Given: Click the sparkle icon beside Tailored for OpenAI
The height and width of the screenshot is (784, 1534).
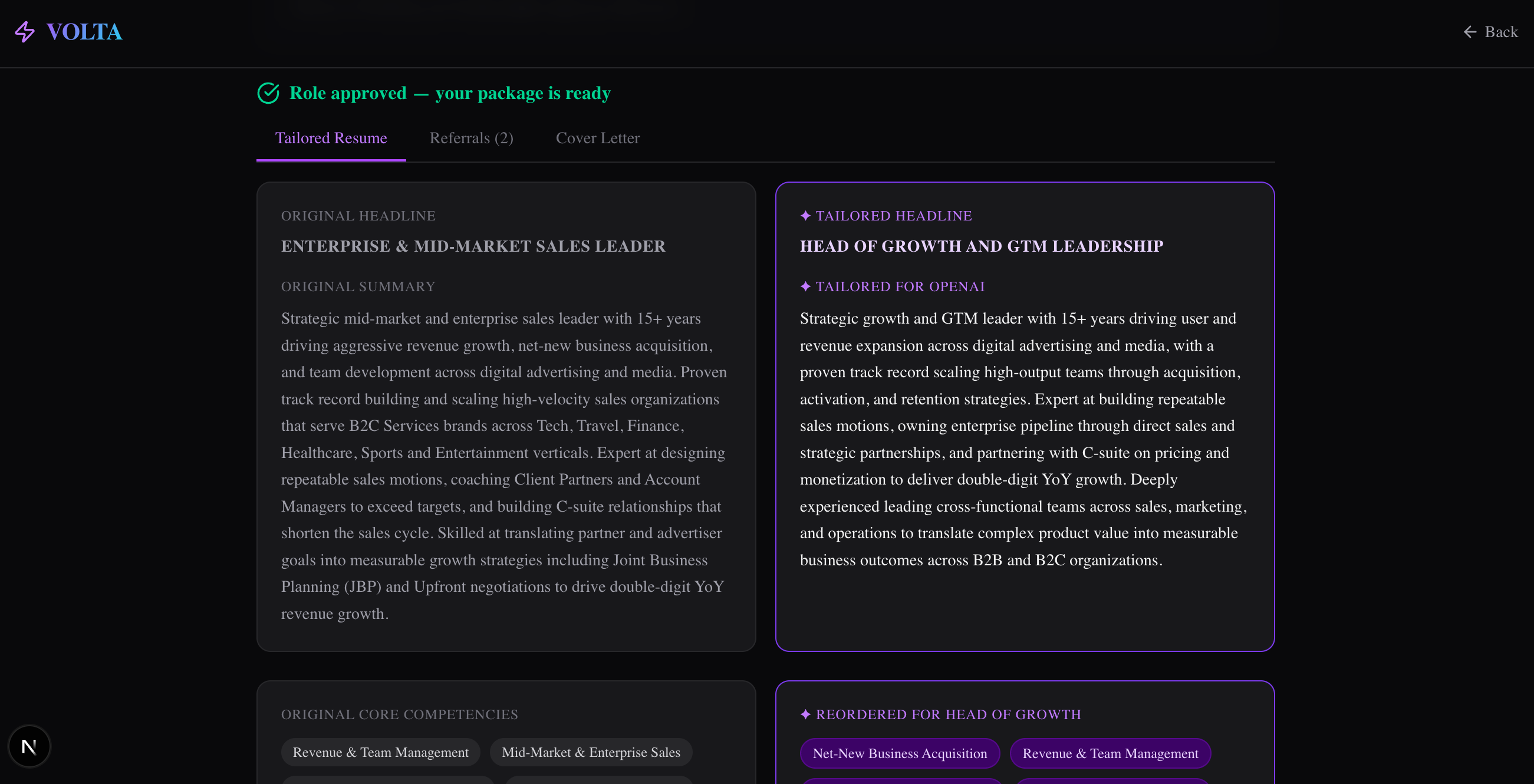Looking at the screenshot, I should coord(805,286).
